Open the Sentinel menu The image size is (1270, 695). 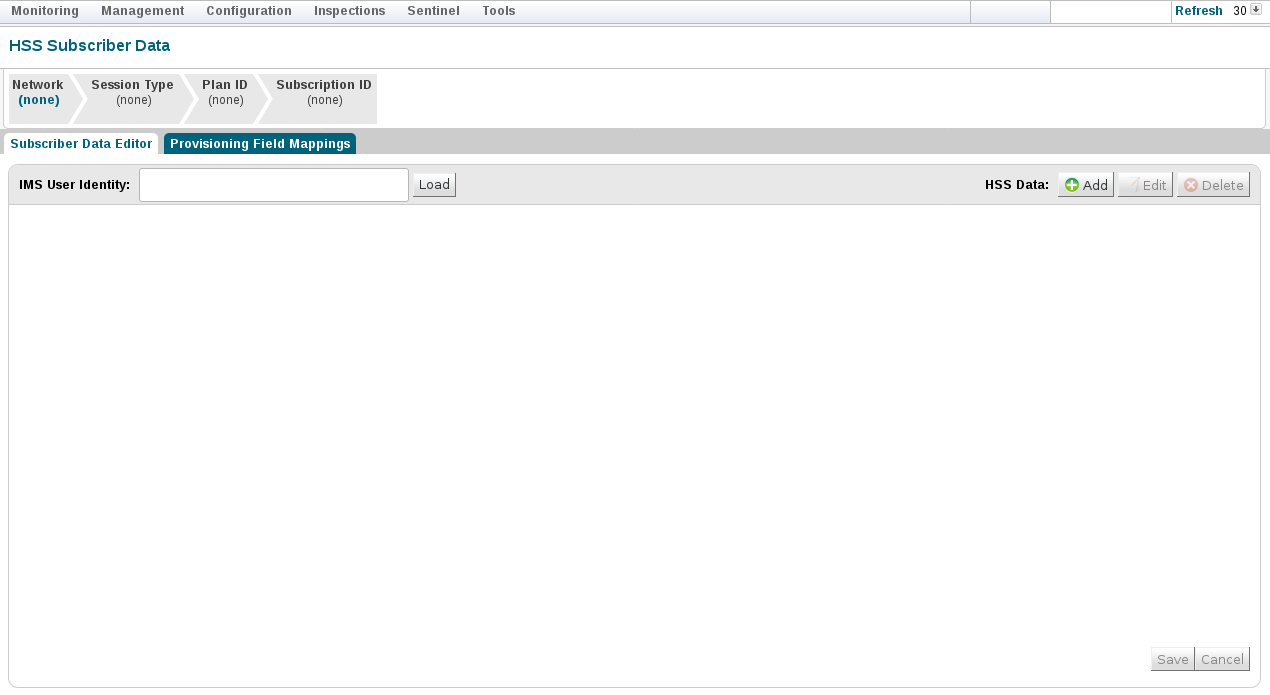433,10
